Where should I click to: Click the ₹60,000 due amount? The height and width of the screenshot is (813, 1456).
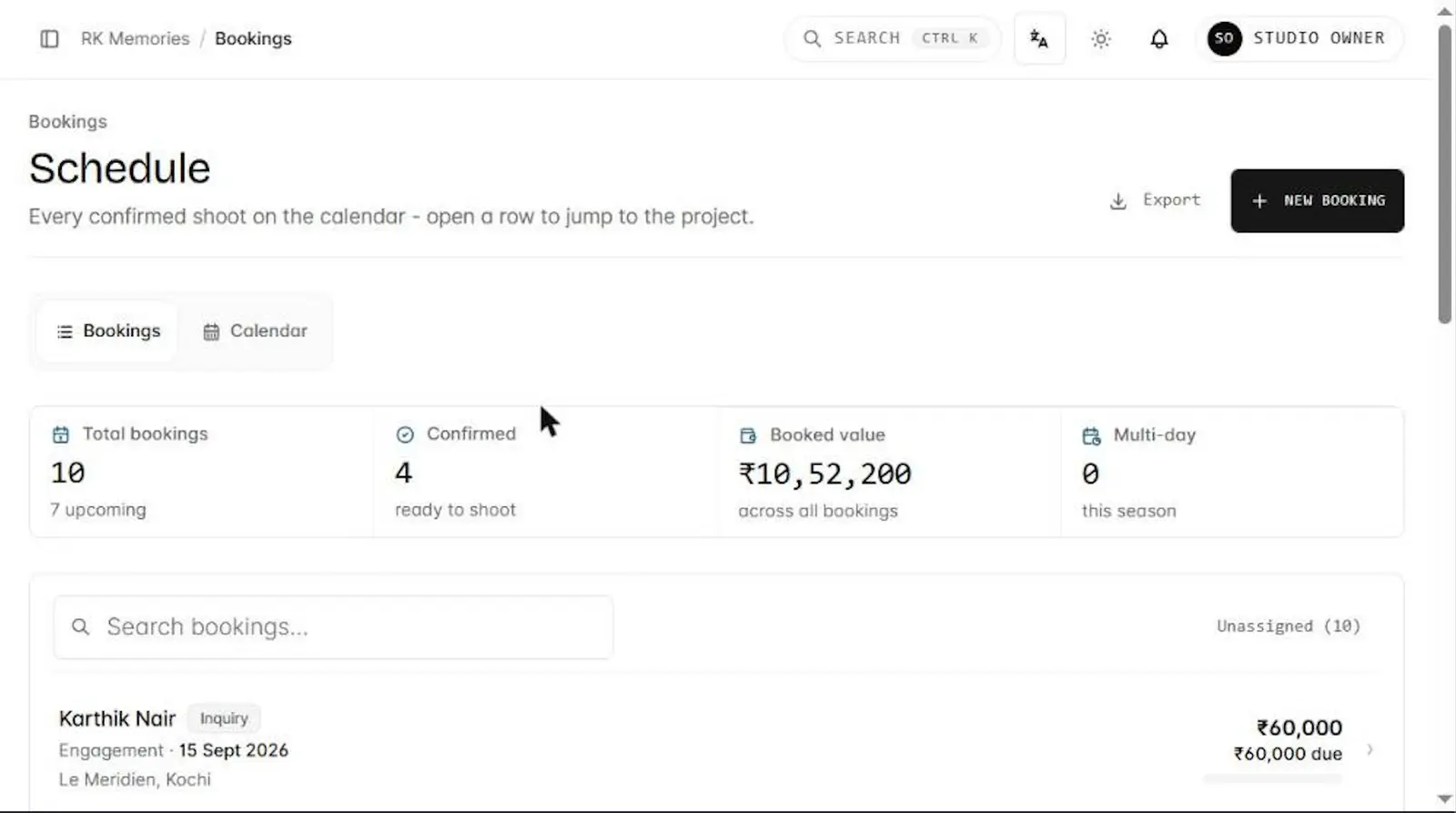pos(1288,754)
